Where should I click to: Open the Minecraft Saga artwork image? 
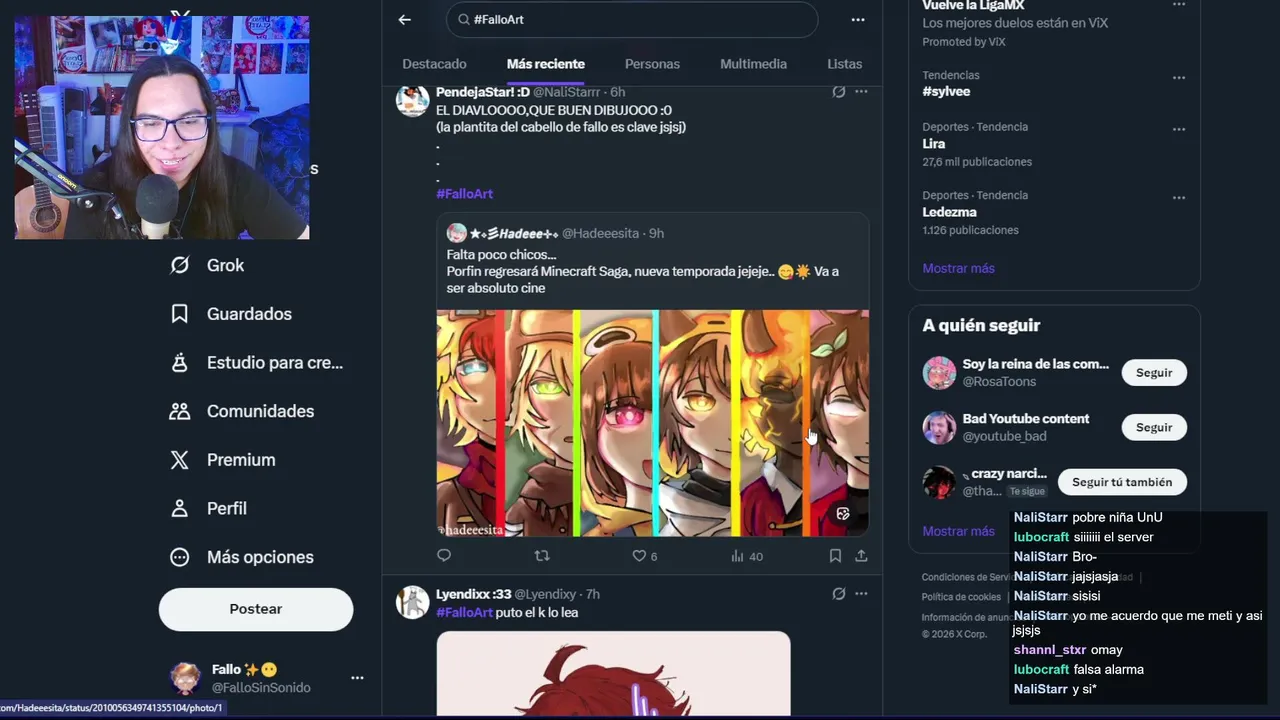pyautogui.click(x=652, y=423)
